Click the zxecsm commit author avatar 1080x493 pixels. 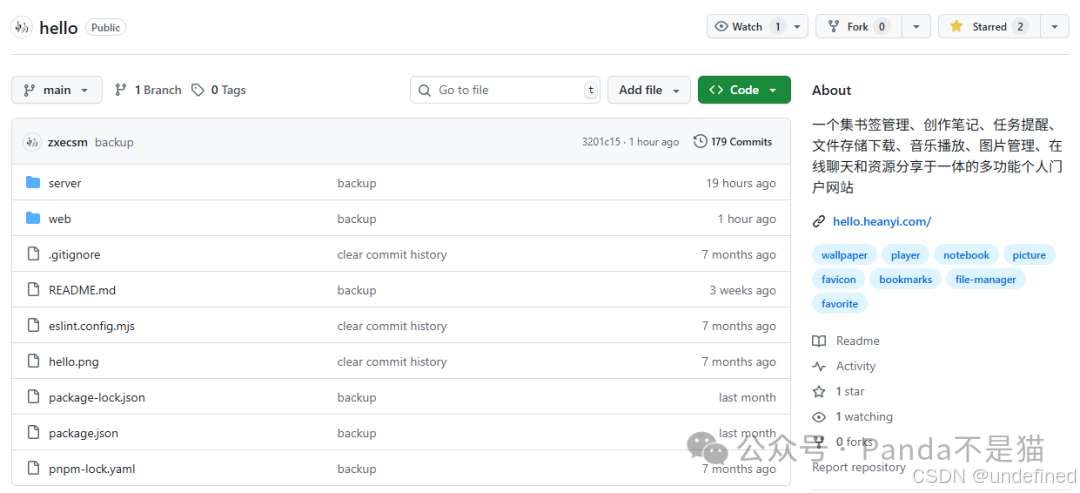pyautogui.click(x=32, y=142)
